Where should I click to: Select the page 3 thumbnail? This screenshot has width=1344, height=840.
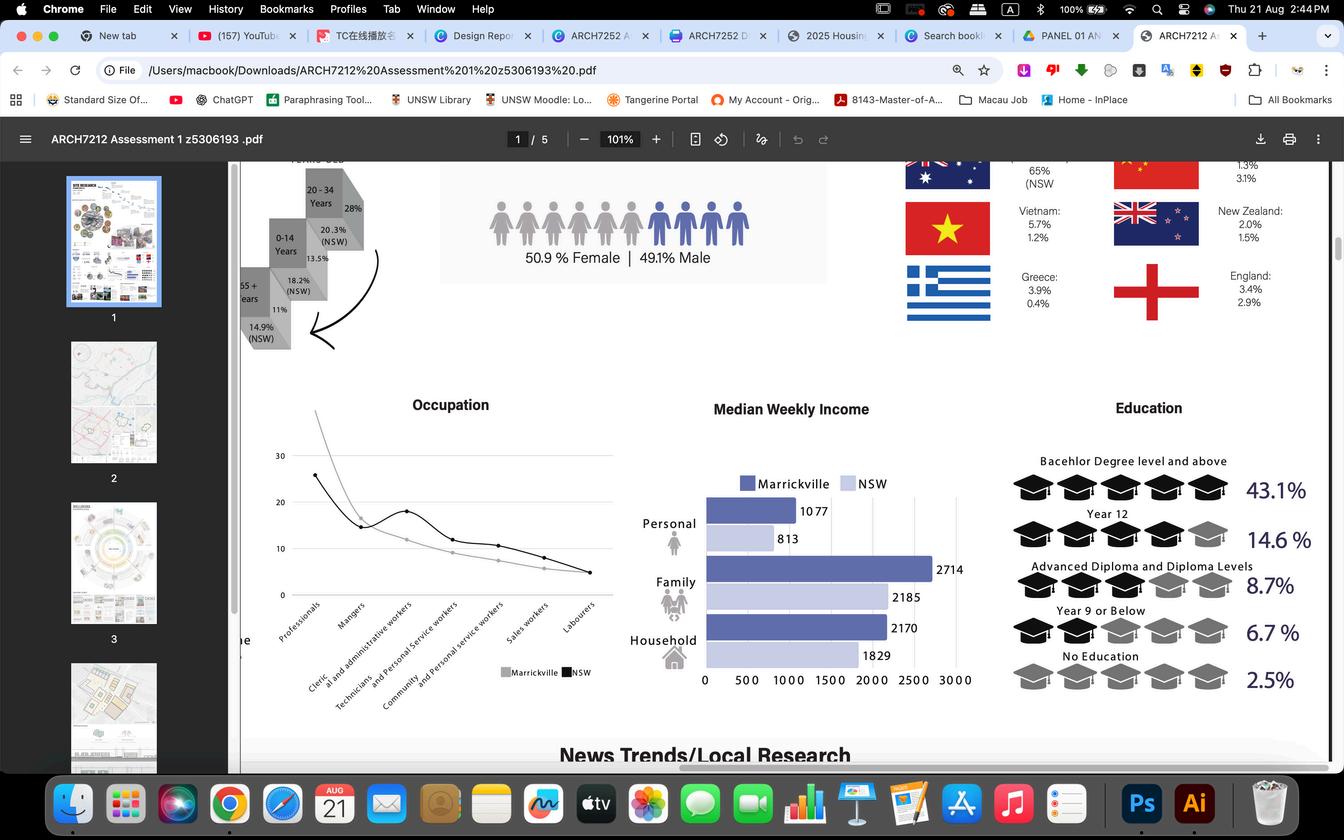(x=114, y=563)
